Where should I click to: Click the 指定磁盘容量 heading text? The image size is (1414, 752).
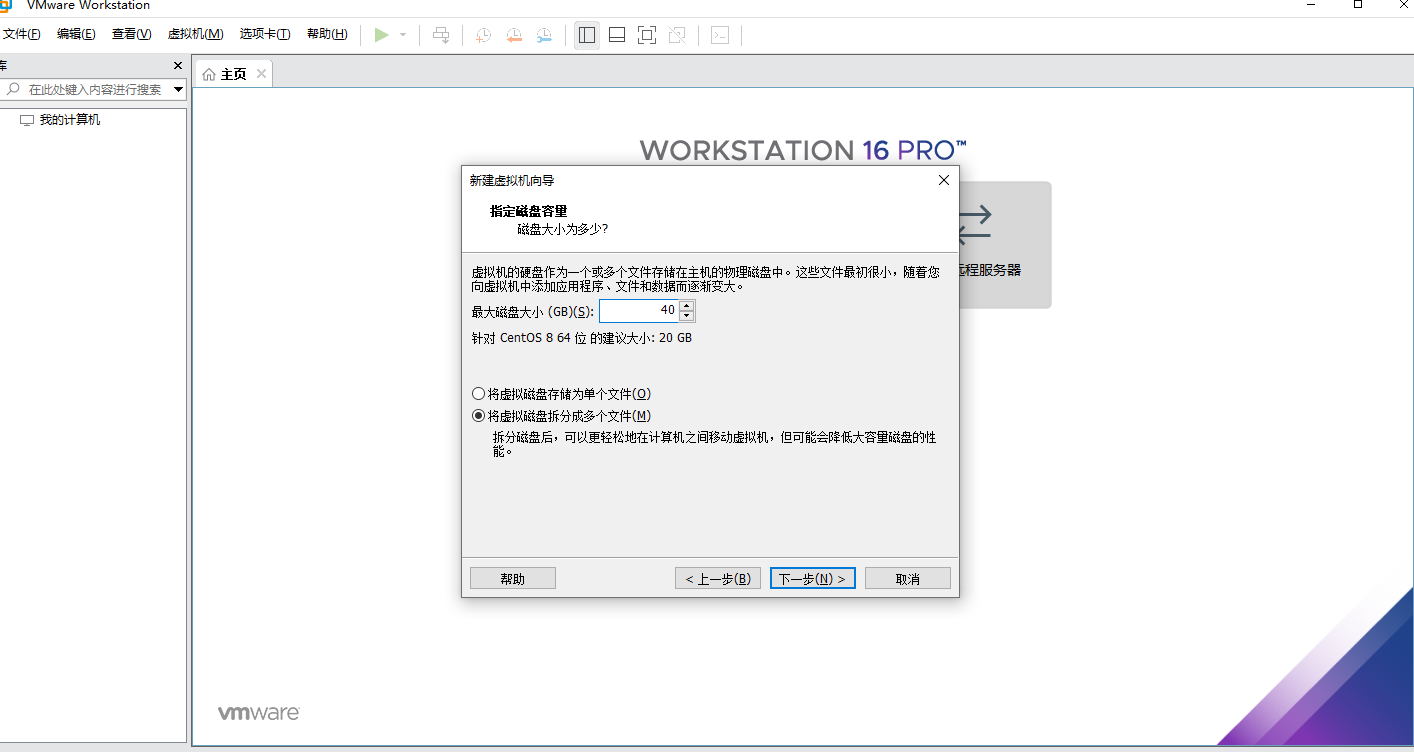[x=529, y=212]
